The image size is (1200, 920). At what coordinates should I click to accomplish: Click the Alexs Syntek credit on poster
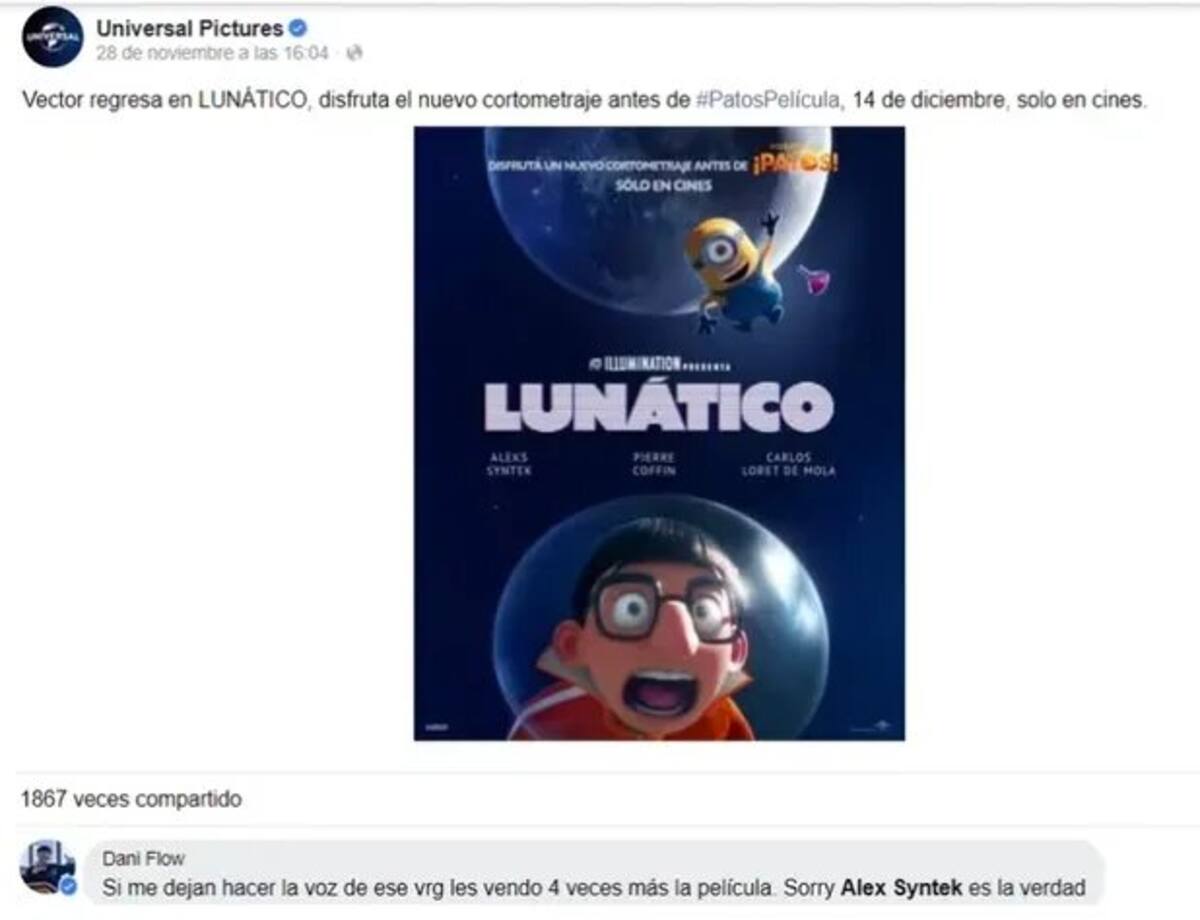coord(509,463)
